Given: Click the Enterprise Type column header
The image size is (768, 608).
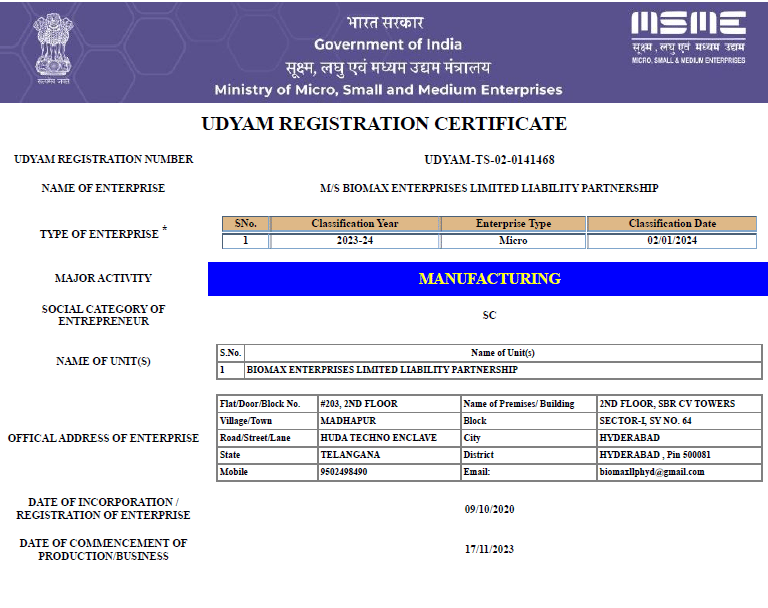Looking at the screenshot, I should (x=513, y=223).
